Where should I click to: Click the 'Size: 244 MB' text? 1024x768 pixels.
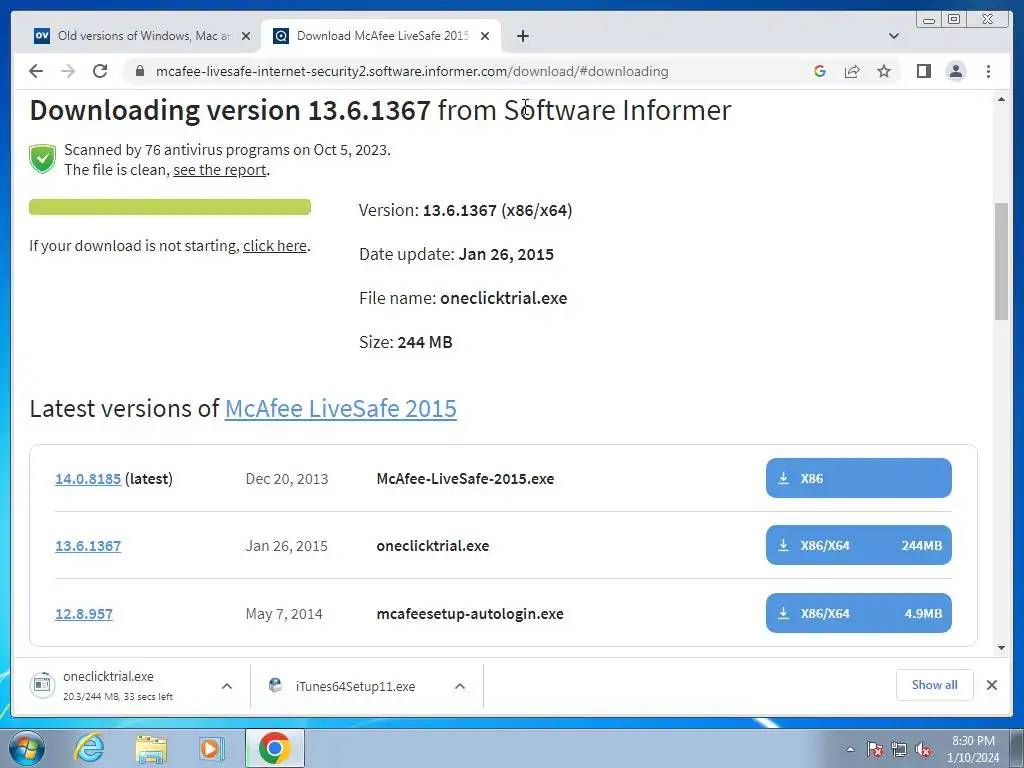406,342
